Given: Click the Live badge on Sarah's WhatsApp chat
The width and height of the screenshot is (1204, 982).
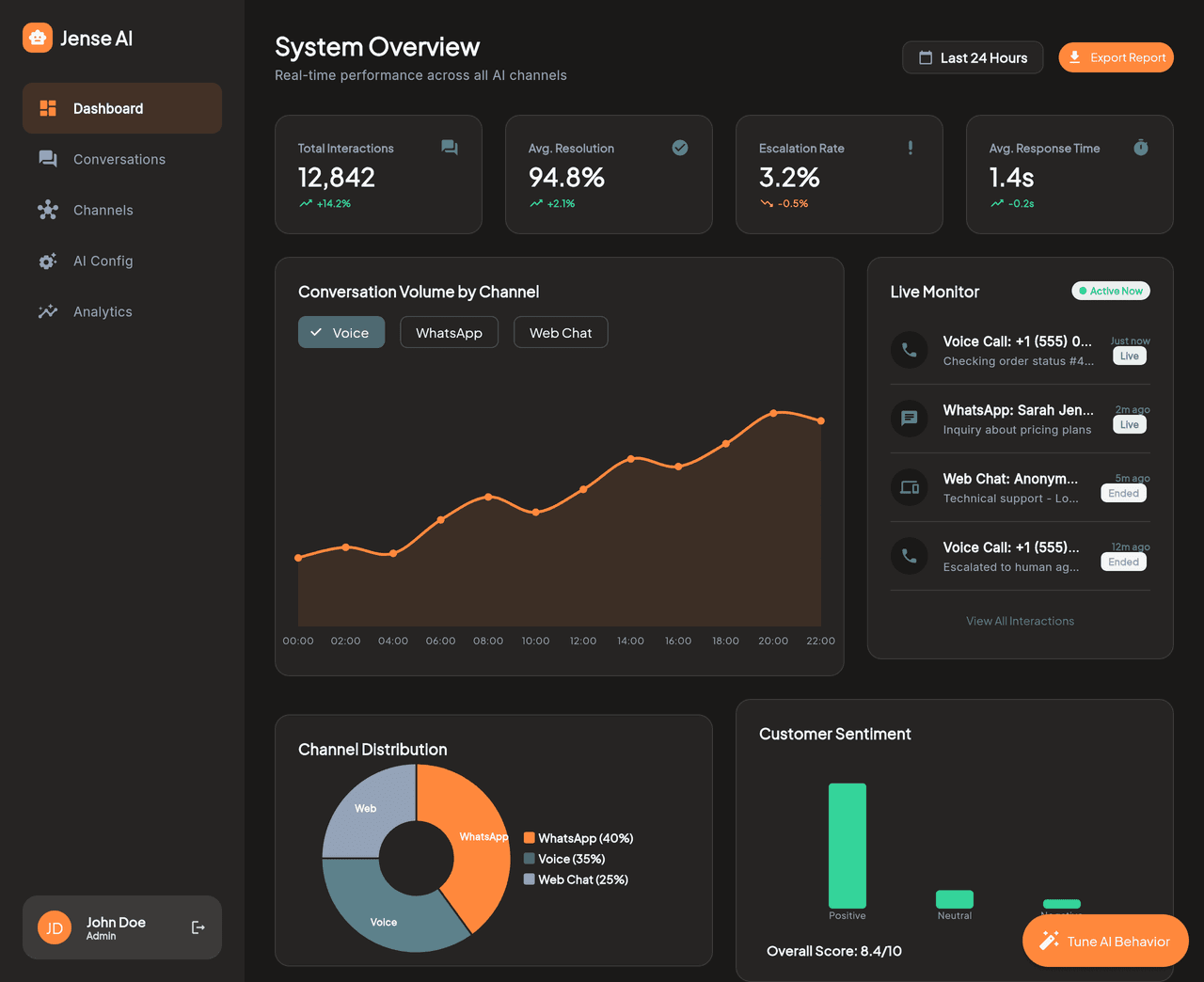Looking at the screenshot, I should pos(1129,423).
